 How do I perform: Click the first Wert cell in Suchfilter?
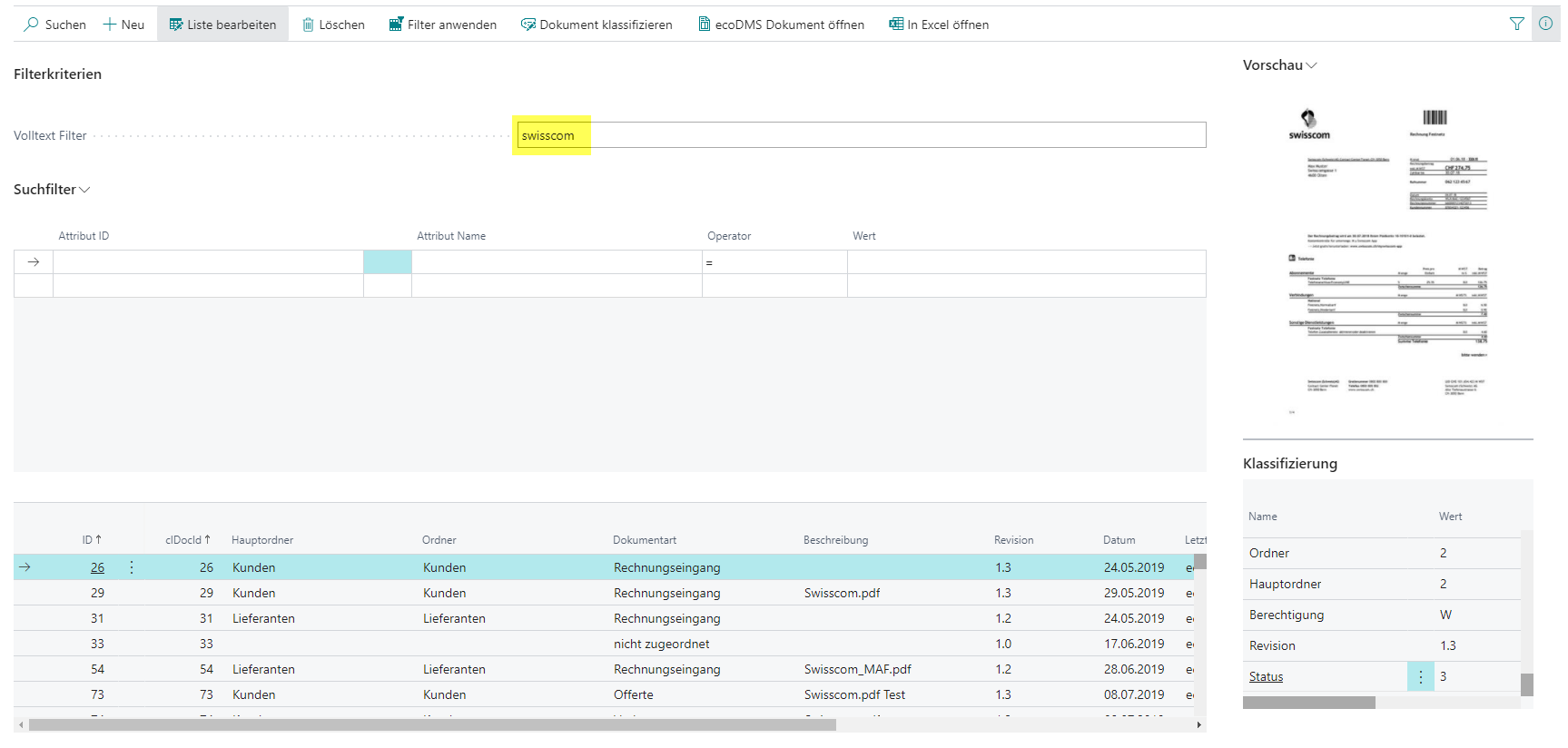coord(1027,262)
